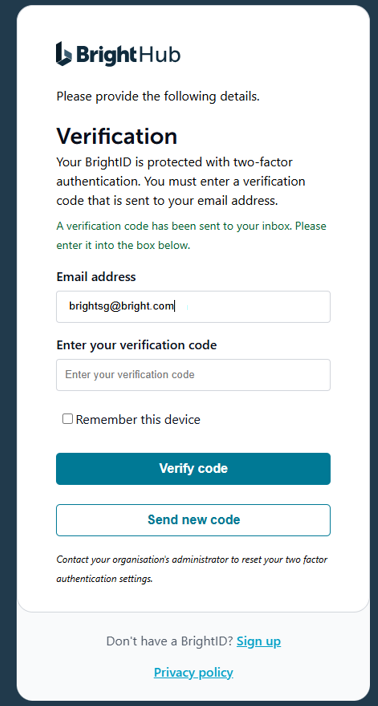This screenshot has width=378, height=706.
Task: Open the Privacy policy link
Action: click(x=194, y=673)
